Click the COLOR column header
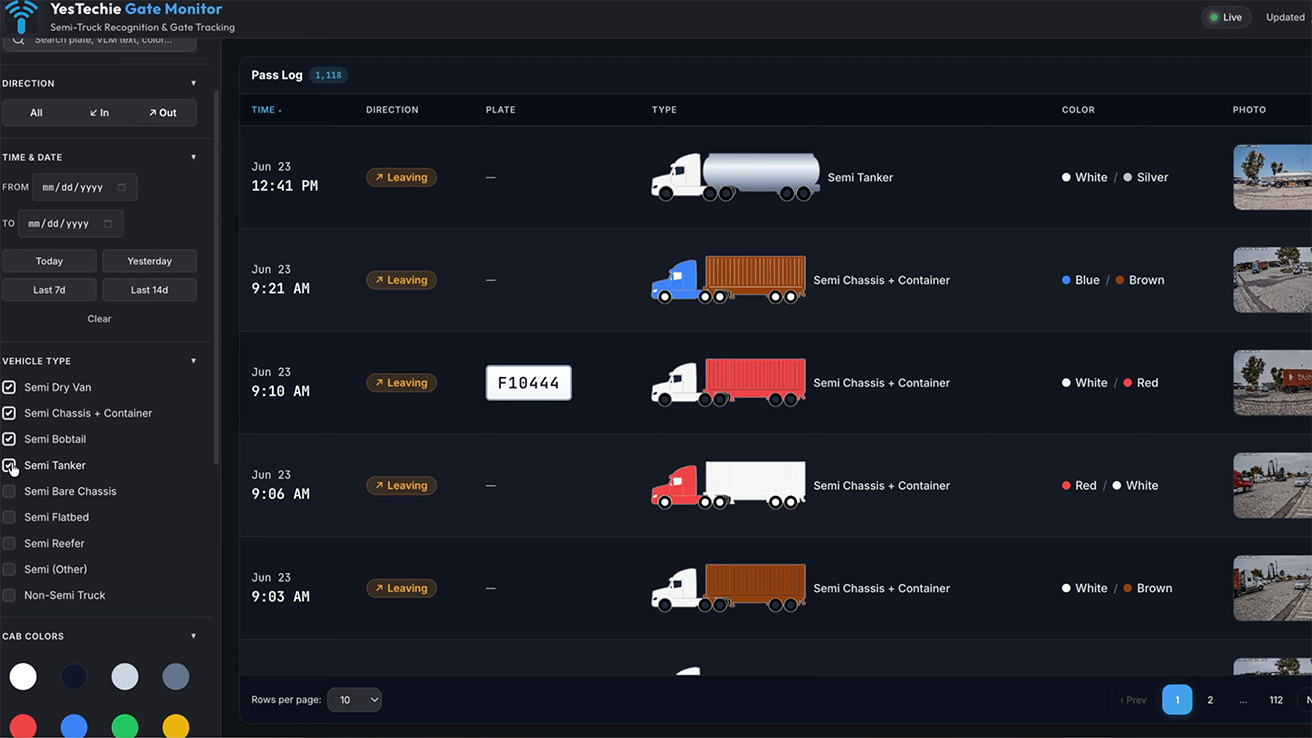1312x738 pixels. [1078, 110]
